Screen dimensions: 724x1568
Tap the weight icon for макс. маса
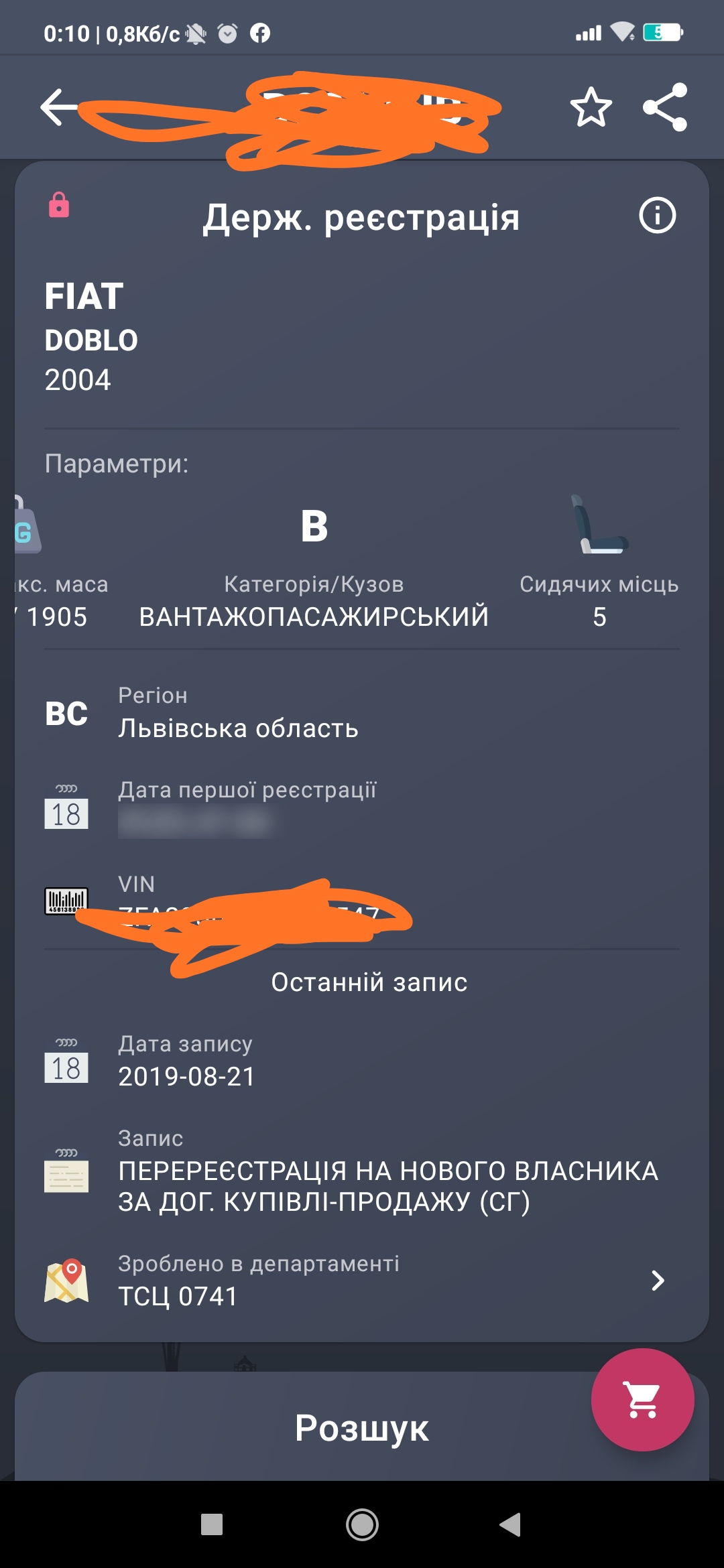point(27,525)
